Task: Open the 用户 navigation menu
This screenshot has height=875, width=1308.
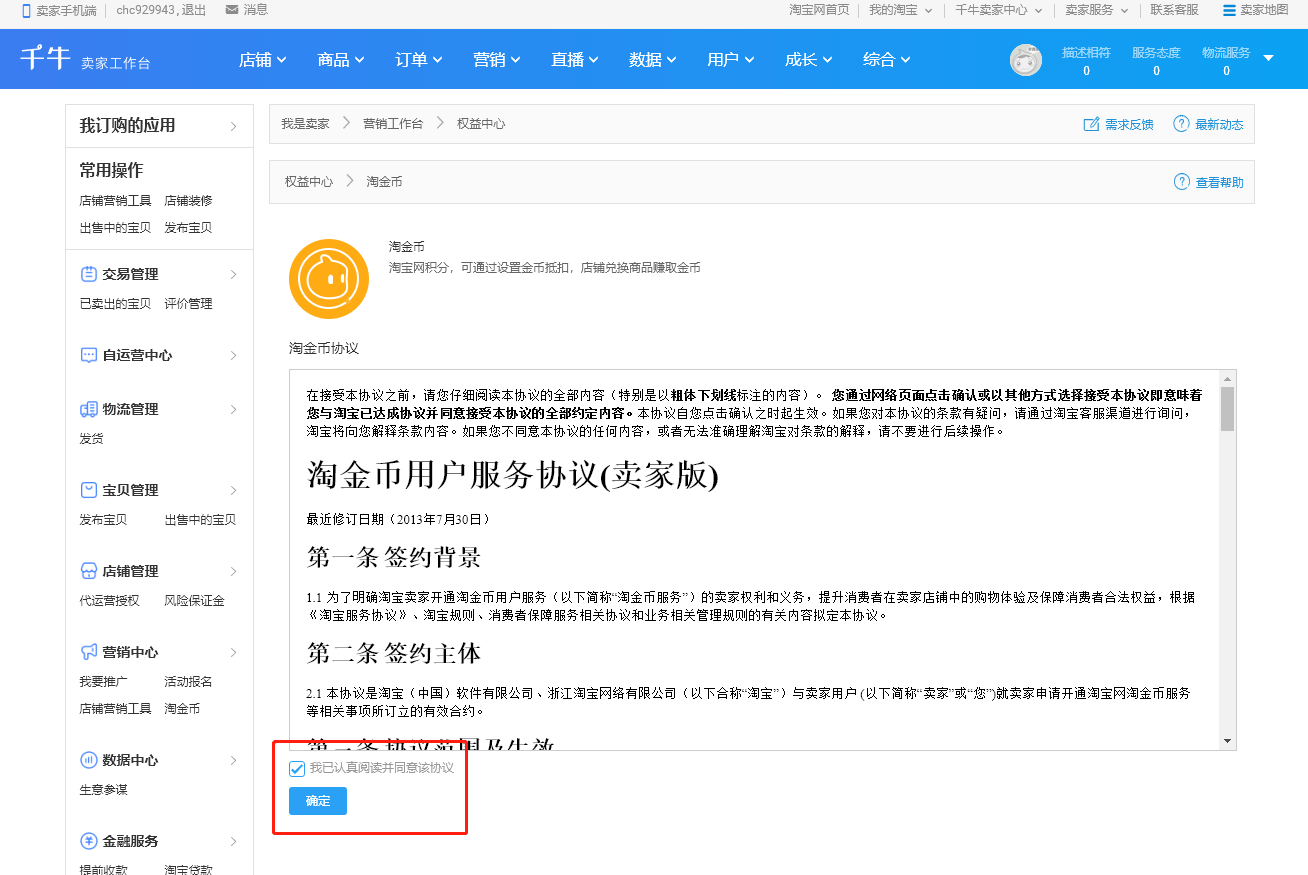Action: [731, 59]
